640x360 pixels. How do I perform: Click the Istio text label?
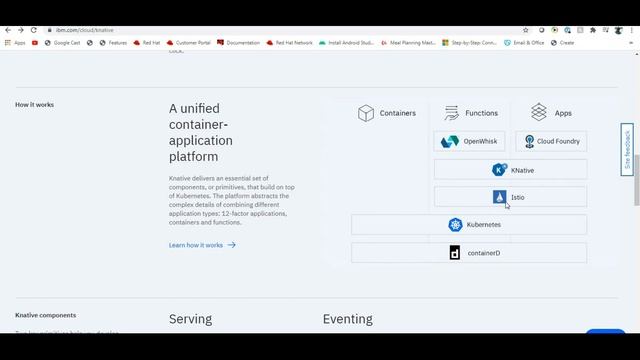(x=518, y=198)
